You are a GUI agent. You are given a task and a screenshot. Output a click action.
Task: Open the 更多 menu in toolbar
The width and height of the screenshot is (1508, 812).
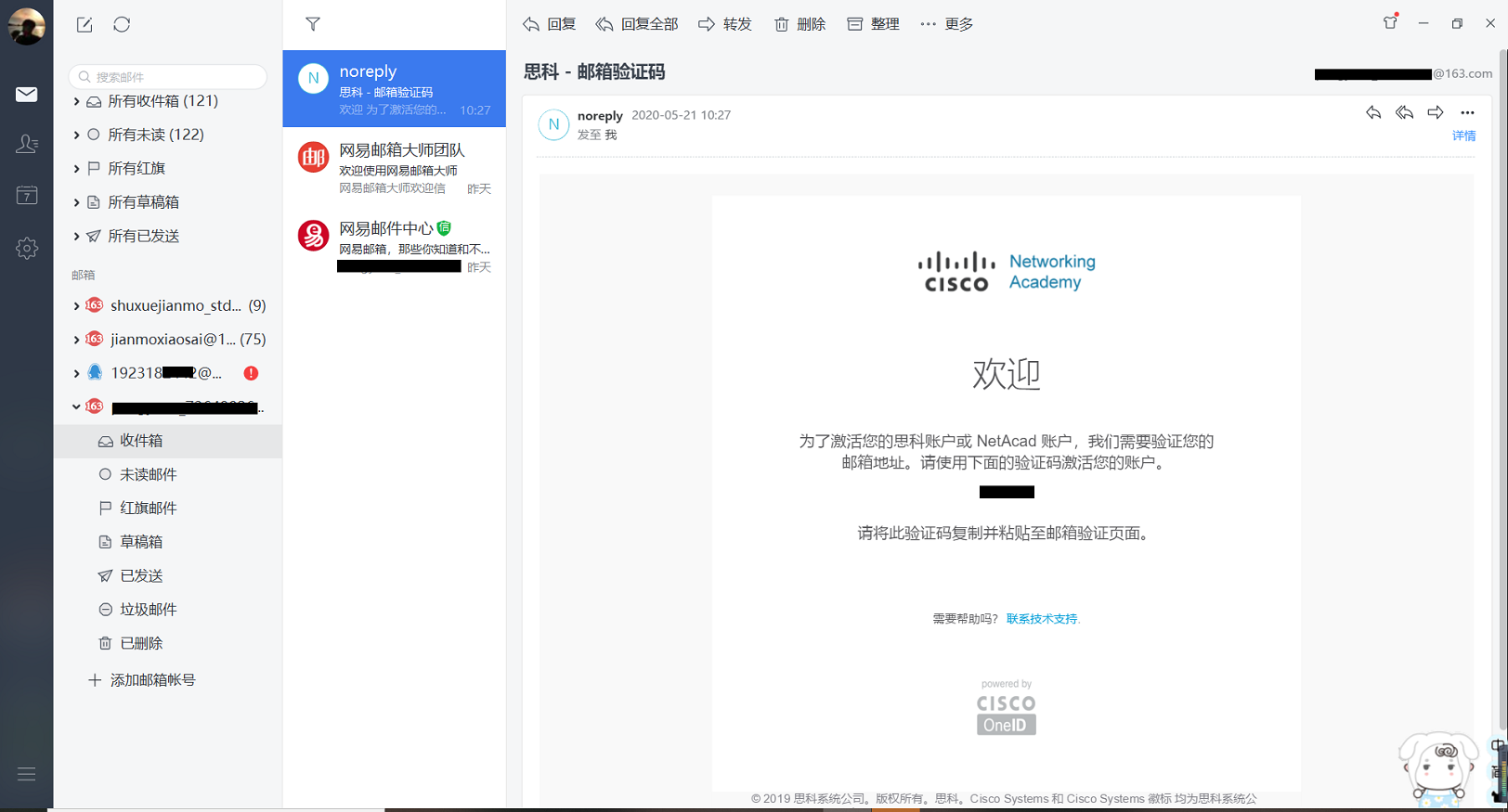point(946,24)
